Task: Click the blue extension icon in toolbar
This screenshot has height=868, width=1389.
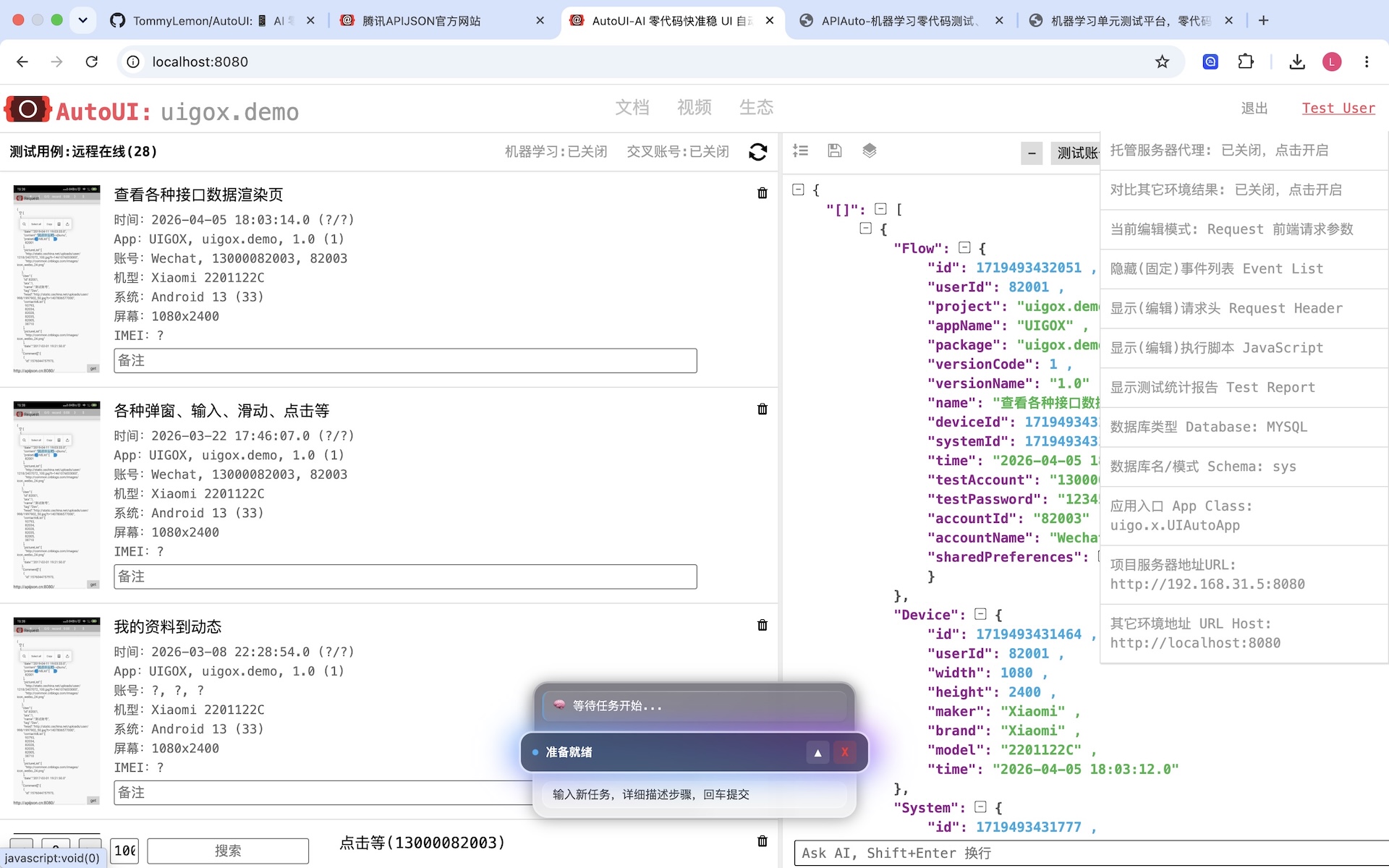Action: coord(1210,61)
